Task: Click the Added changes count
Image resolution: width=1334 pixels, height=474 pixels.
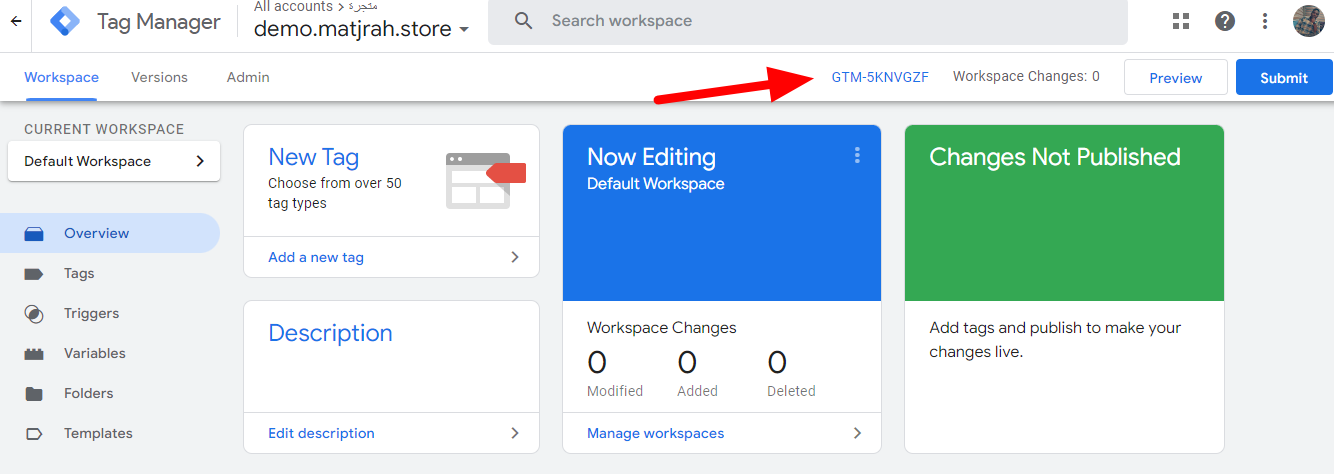Action: tap(687, 362)
